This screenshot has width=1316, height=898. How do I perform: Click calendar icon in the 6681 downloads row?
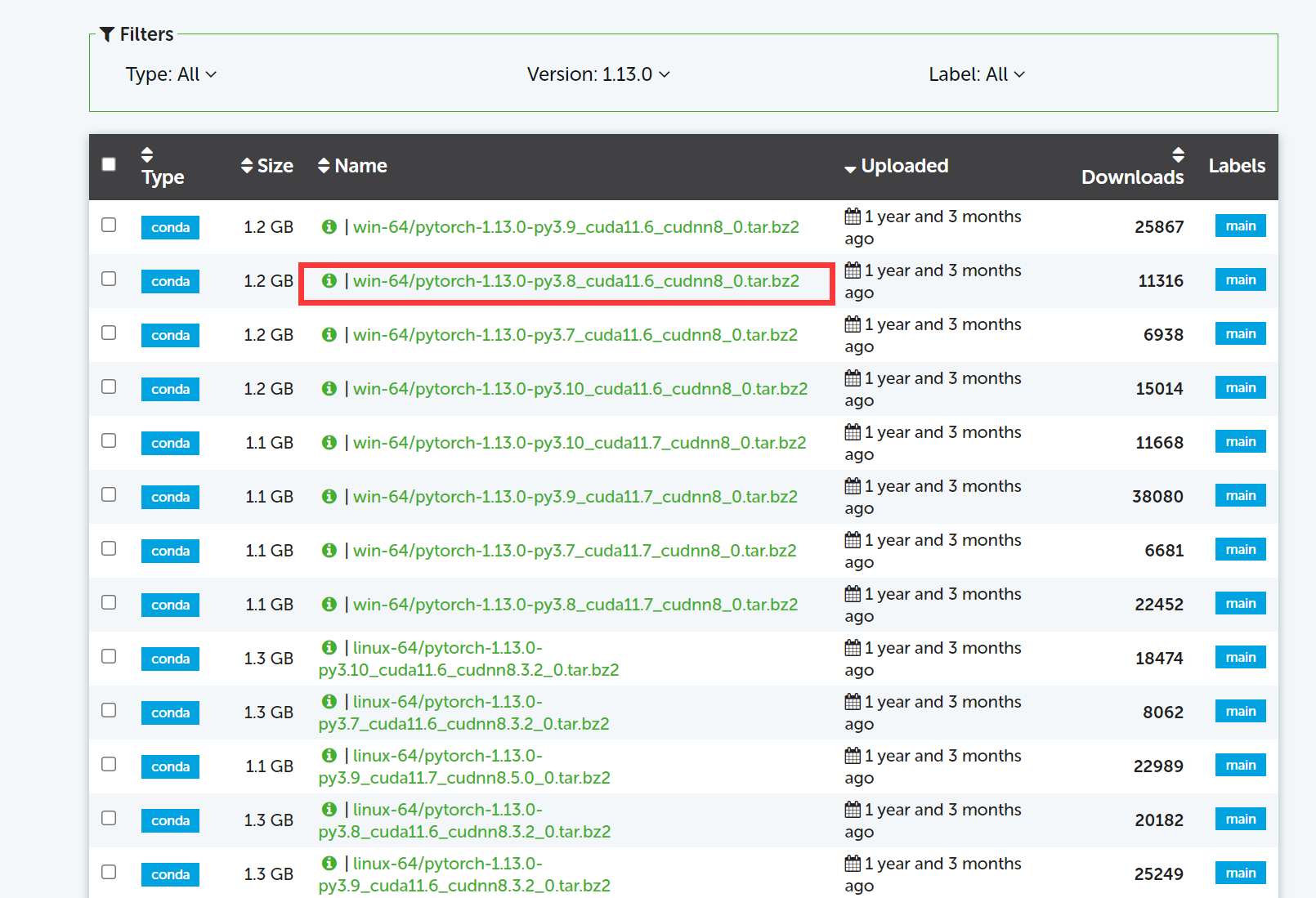[x=853, y=539]
